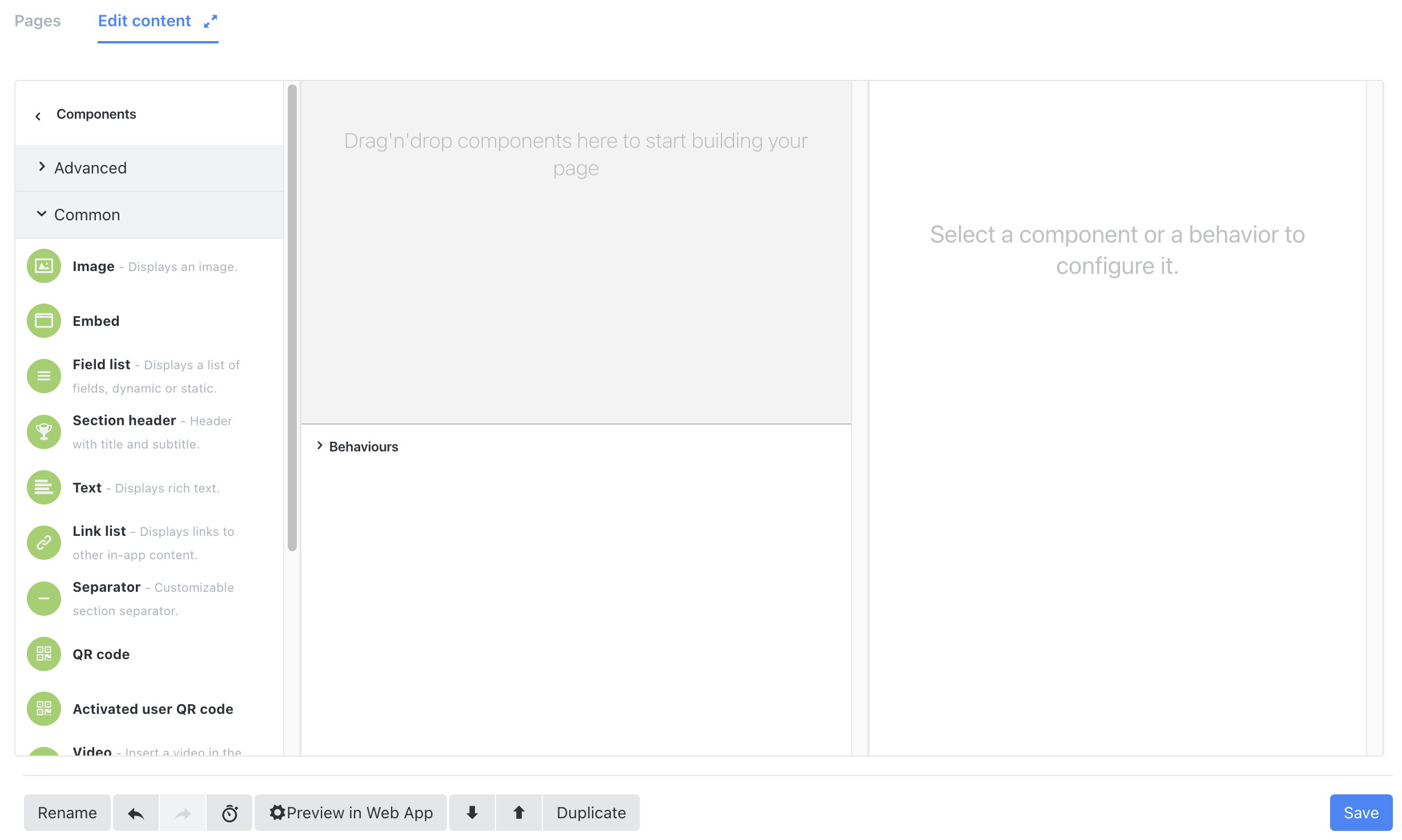The height and width of the screenshot is (840, 1402).
Task: Click the Embed component icon
Action: pyautogui.click(x=44, y=321)
